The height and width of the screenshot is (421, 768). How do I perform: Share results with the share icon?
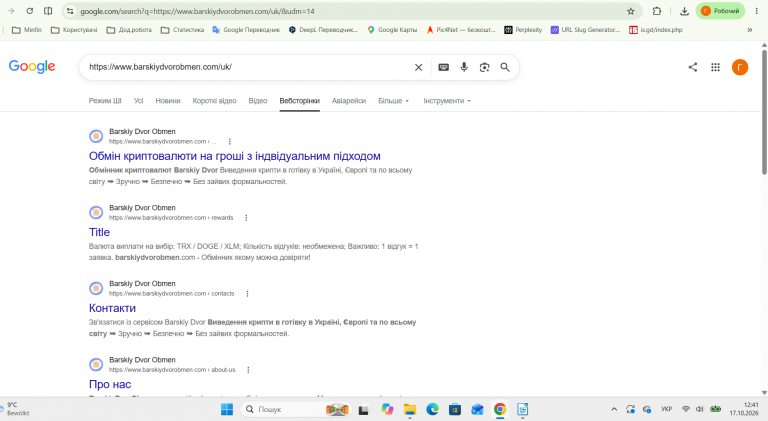pyautogui.click(x=693, y=67)
